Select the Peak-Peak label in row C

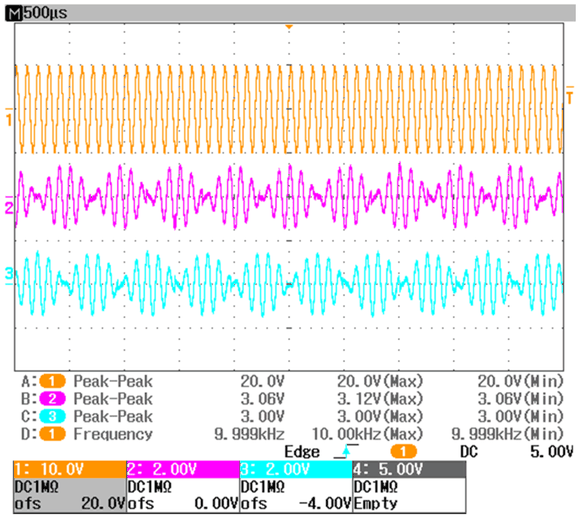pyautogui.click(x=113, y=416)
